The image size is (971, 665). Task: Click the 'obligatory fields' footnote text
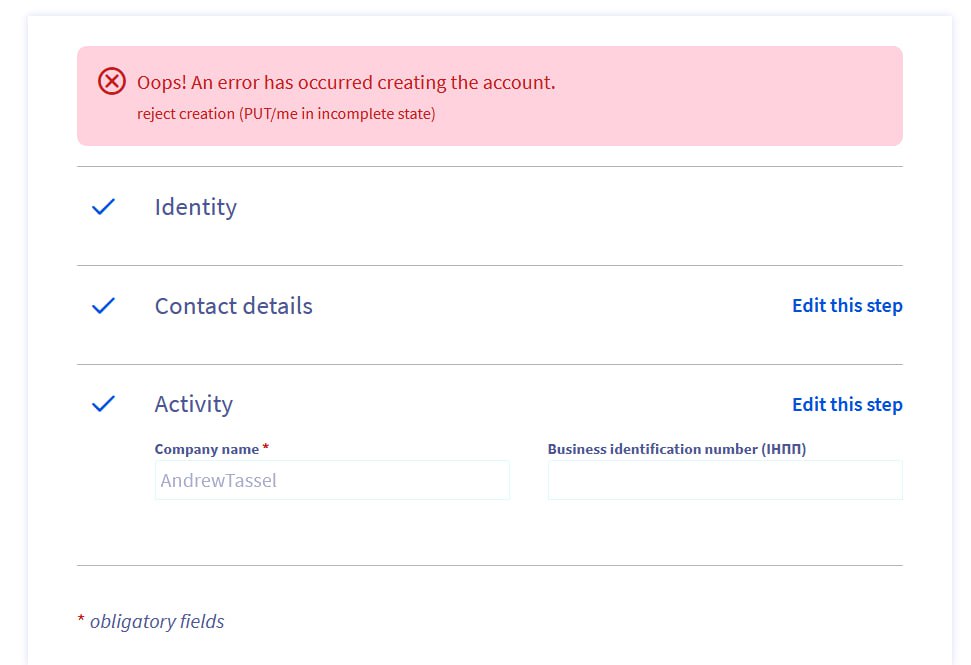pyautogui.click(x=157, y=621)
